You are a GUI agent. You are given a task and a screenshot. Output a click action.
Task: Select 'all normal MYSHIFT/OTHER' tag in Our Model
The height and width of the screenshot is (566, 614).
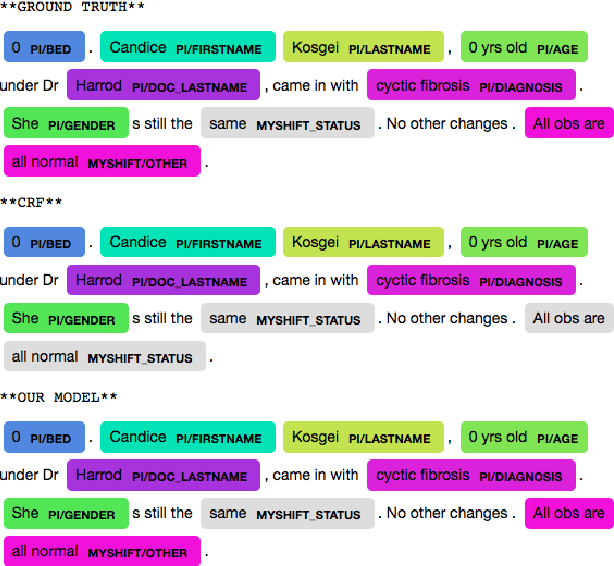pos(101,551)
